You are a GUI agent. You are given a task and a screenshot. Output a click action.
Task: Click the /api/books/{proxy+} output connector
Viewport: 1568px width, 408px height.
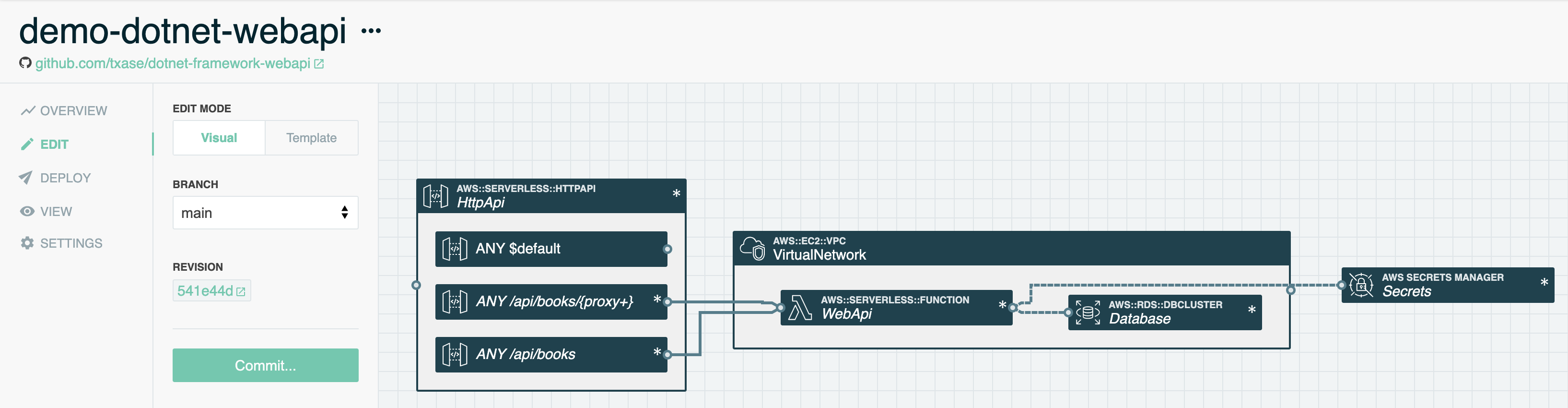[x=668, y=301]
